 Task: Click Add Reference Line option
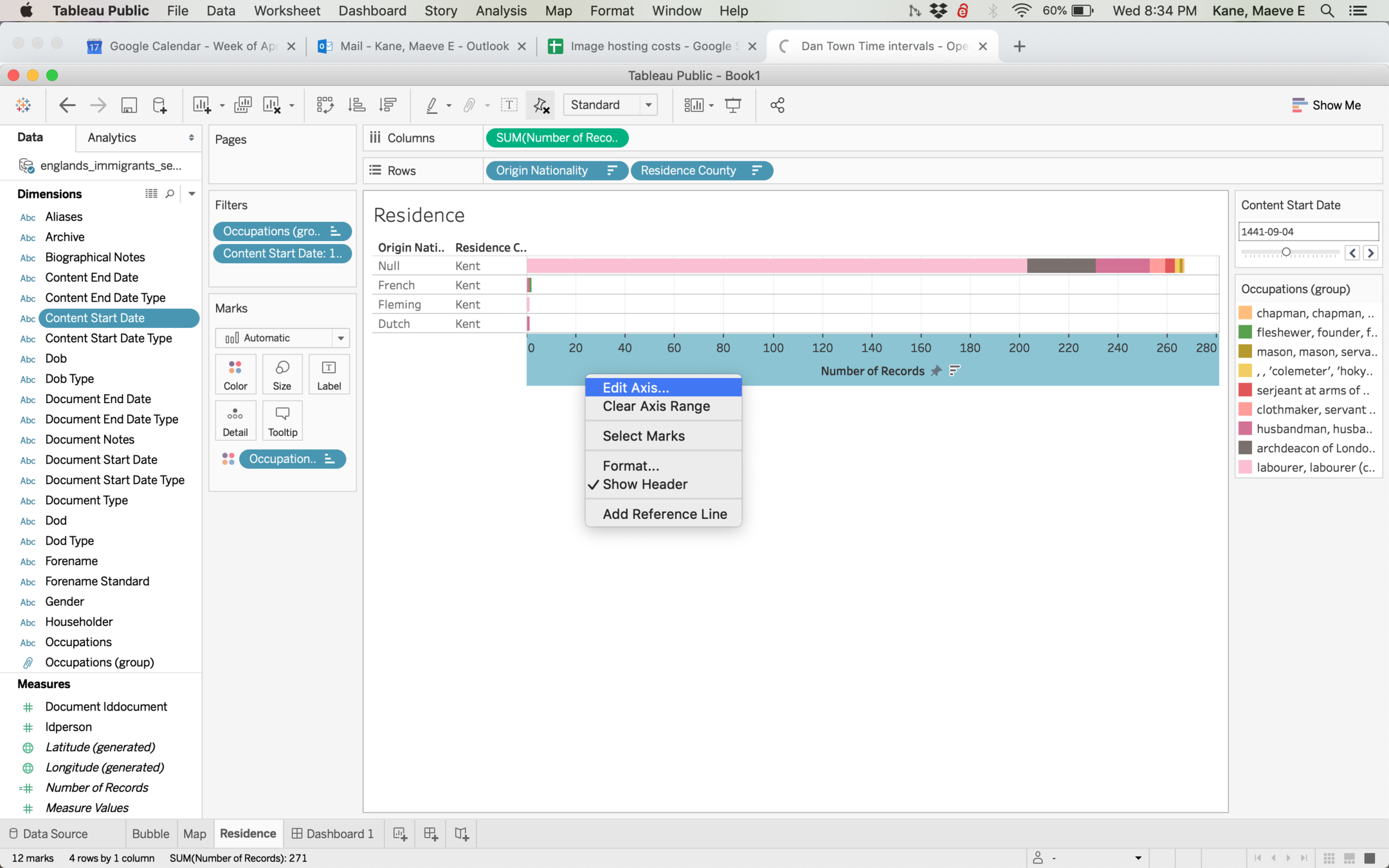point(664,514)
